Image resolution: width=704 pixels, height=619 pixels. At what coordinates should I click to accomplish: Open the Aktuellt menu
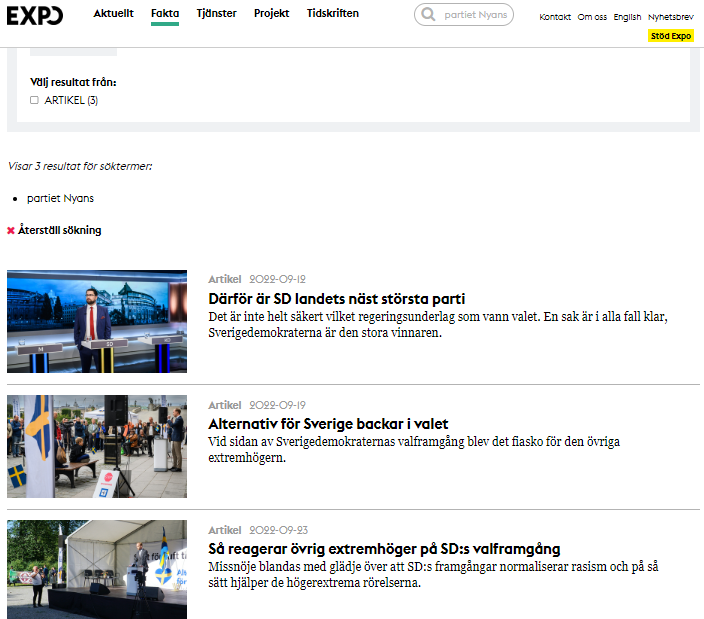point(113,14)
